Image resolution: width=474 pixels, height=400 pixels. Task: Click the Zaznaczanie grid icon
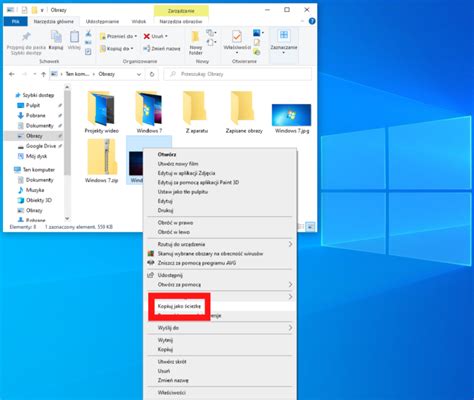tap(284, 35)
